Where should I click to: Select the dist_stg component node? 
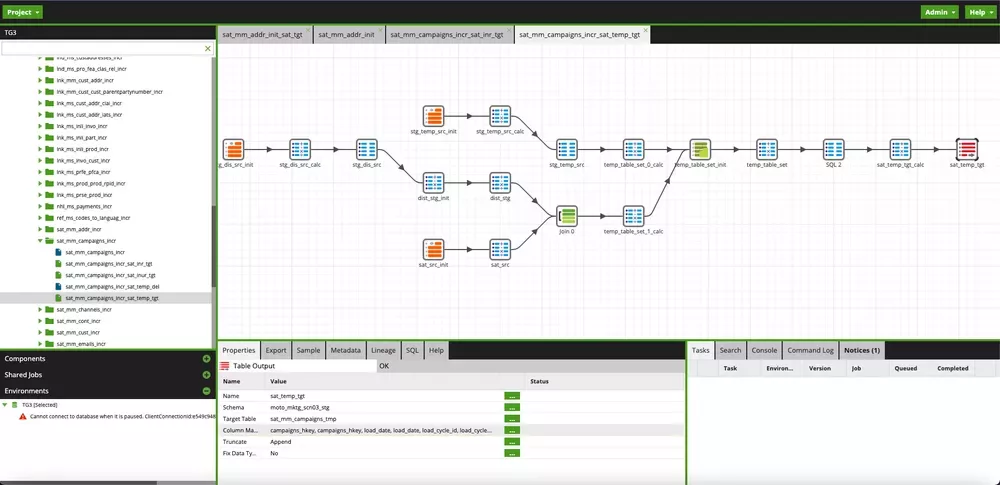tap(500, 183)
